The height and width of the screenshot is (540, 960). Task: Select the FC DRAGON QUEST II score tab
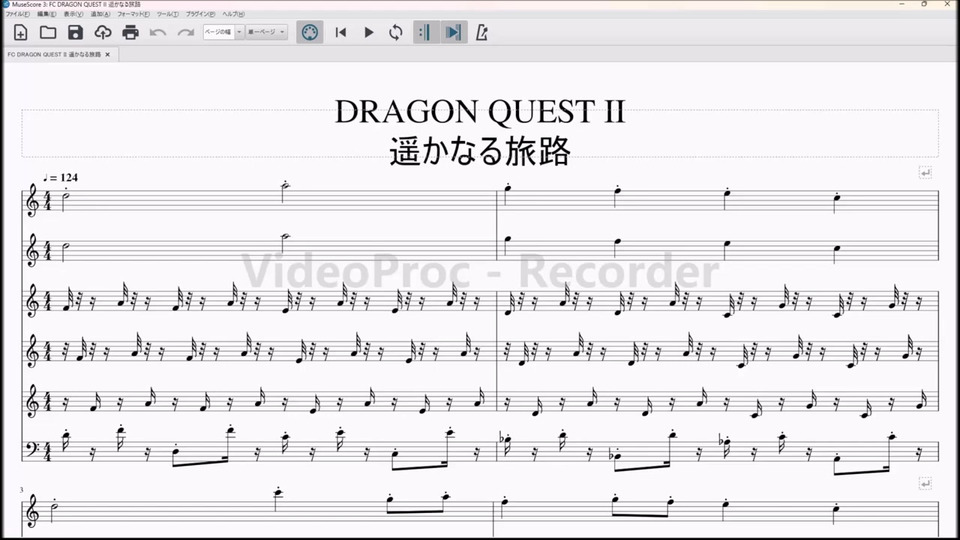tap(54, 54)
